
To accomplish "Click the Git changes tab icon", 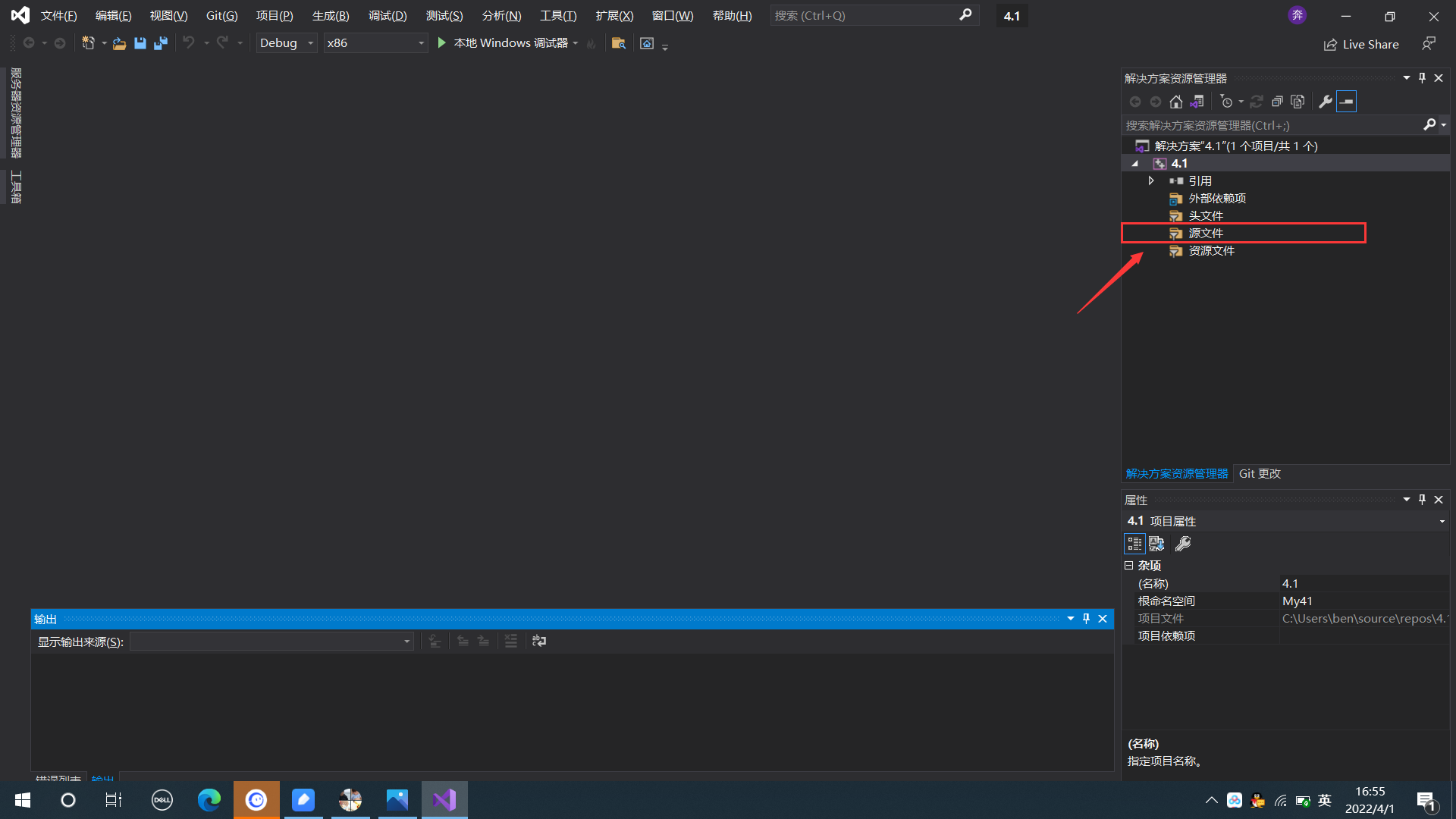I will [1260, 473].
